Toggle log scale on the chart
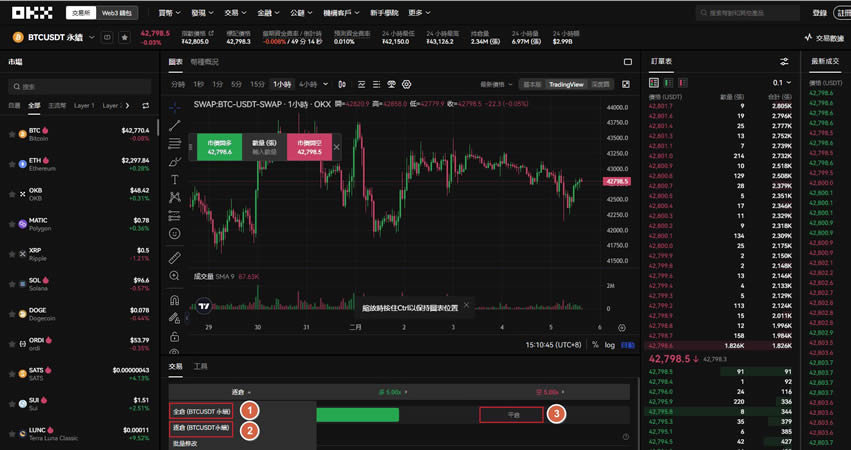The height and width of the screenshot is (450, 851). coord(610,345)
